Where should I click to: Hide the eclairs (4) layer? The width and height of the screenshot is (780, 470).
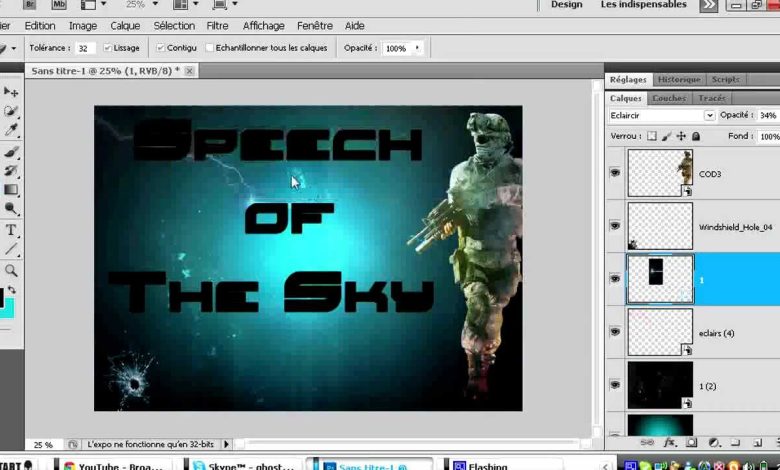point(615,332)
